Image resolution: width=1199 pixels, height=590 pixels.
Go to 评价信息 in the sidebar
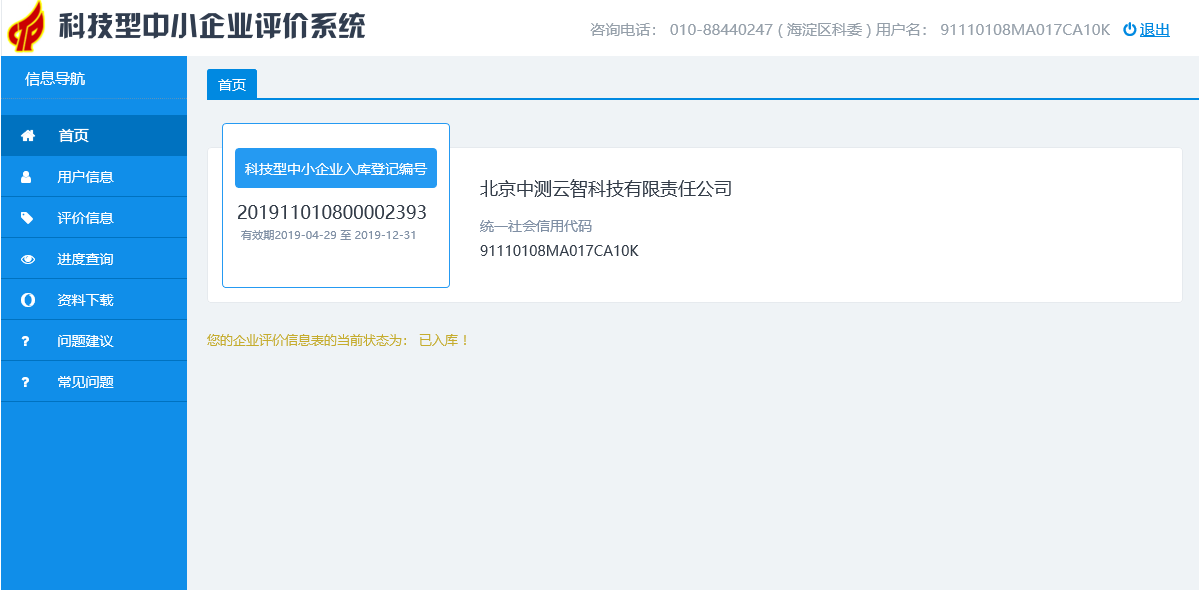pos(94,219)
